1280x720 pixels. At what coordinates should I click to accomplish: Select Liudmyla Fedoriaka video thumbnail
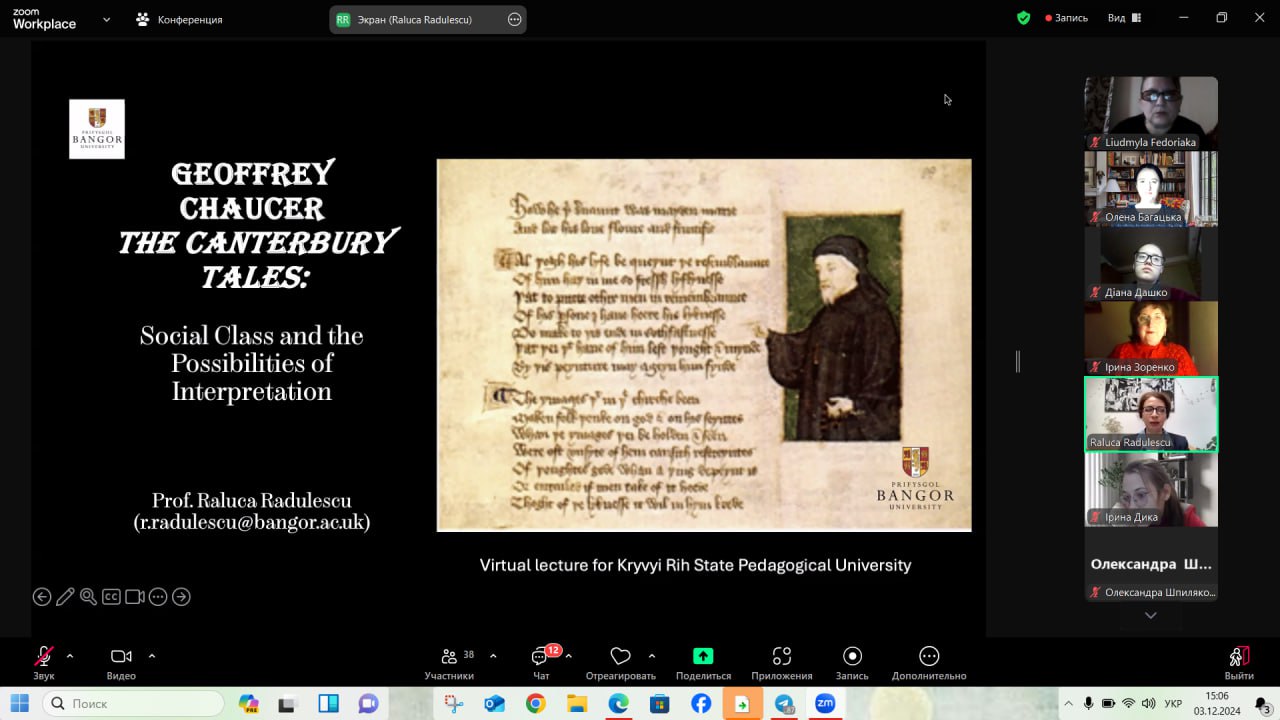[1151, 113]
